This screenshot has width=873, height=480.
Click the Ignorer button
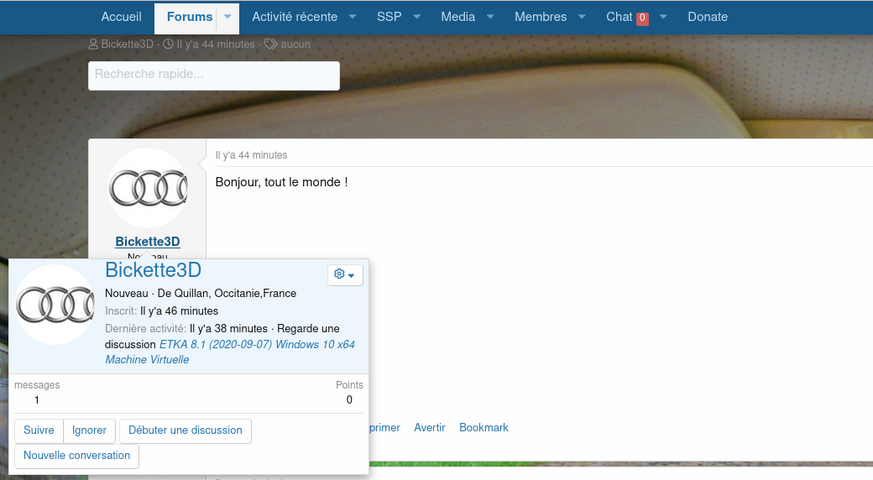tap(89, 430)
